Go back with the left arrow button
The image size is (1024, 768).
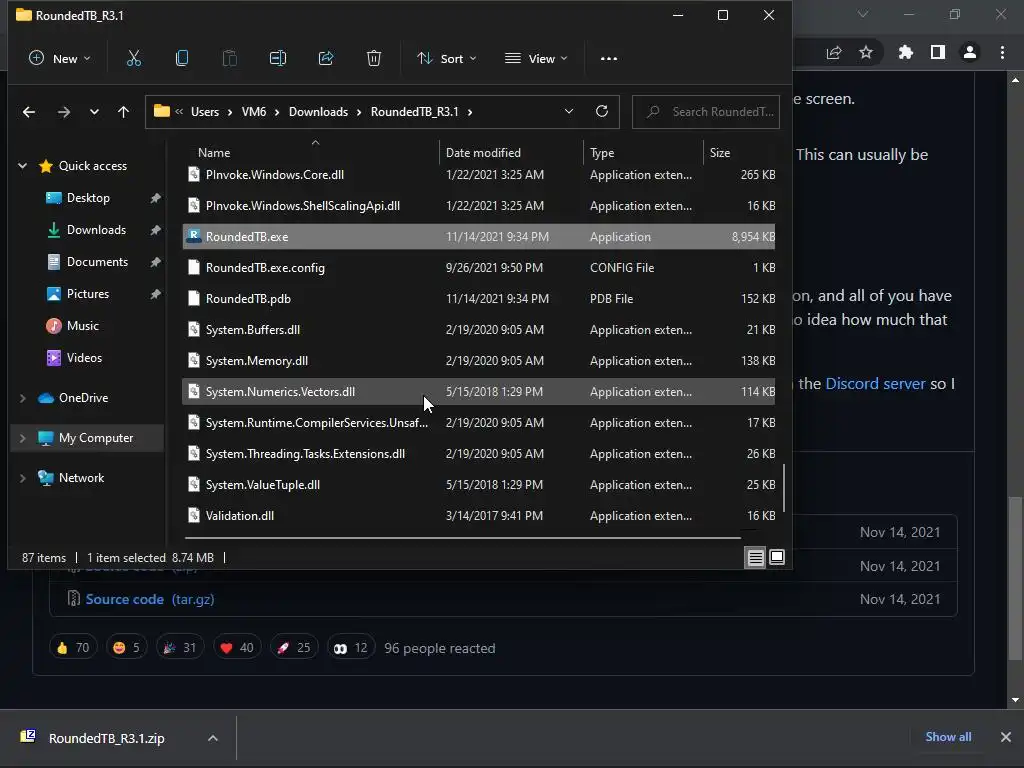(29, 112)
